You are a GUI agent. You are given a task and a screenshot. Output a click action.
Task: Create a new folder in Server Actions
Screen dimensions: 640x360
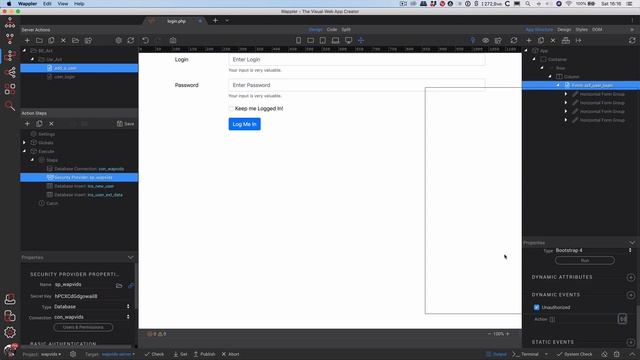point(39,40)
